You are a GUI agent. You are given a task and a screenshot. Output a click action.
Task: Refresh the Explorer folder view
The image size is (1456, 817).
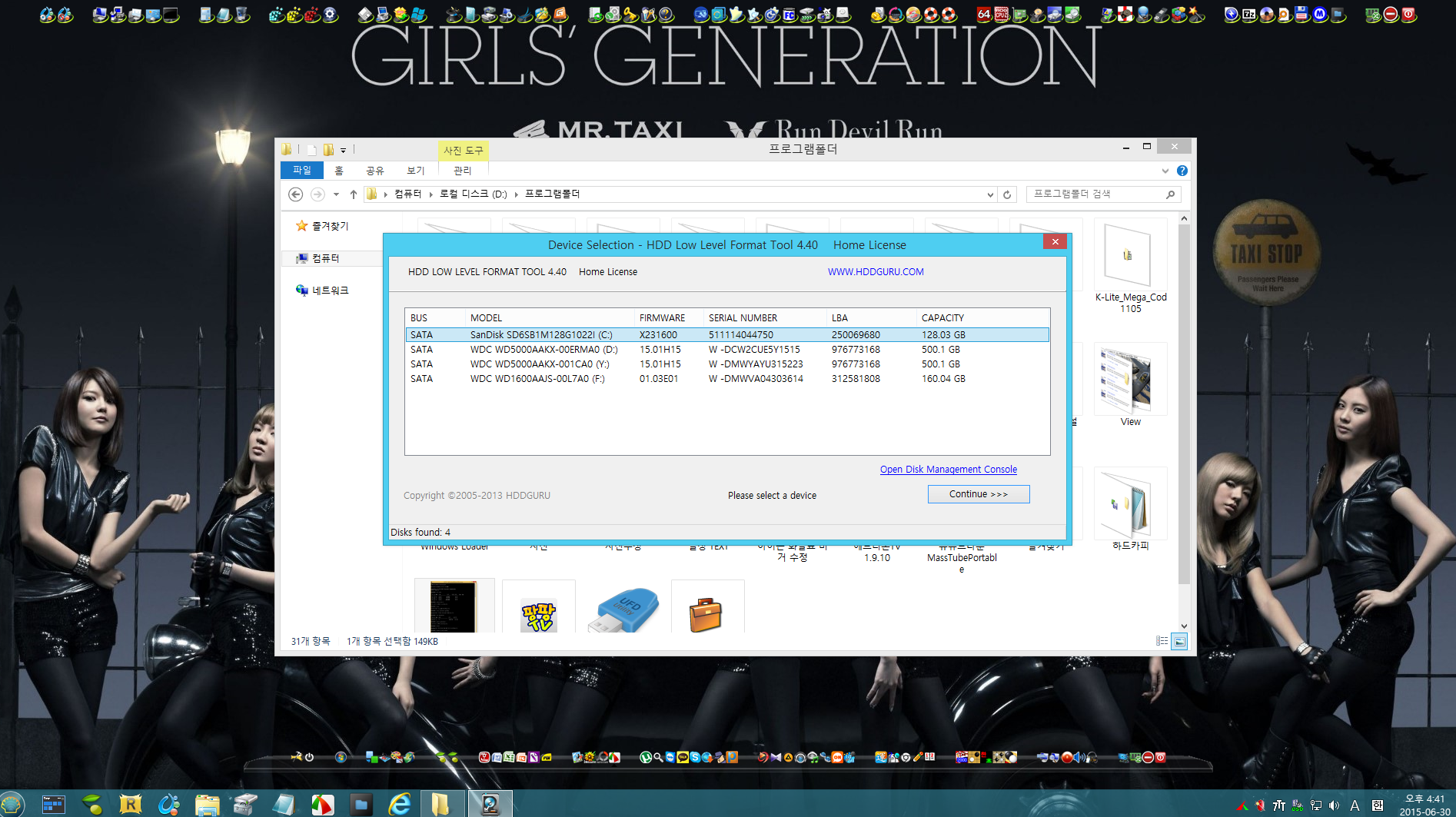[1007, 194]
